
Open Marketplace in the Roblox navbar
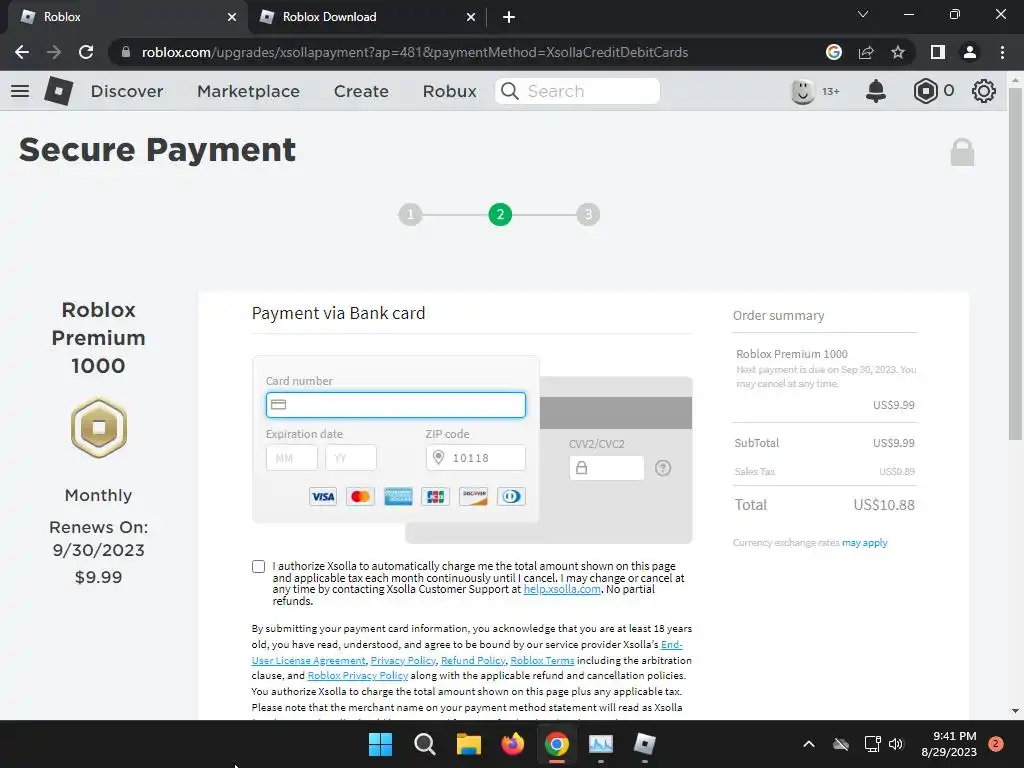coord(248,91)
